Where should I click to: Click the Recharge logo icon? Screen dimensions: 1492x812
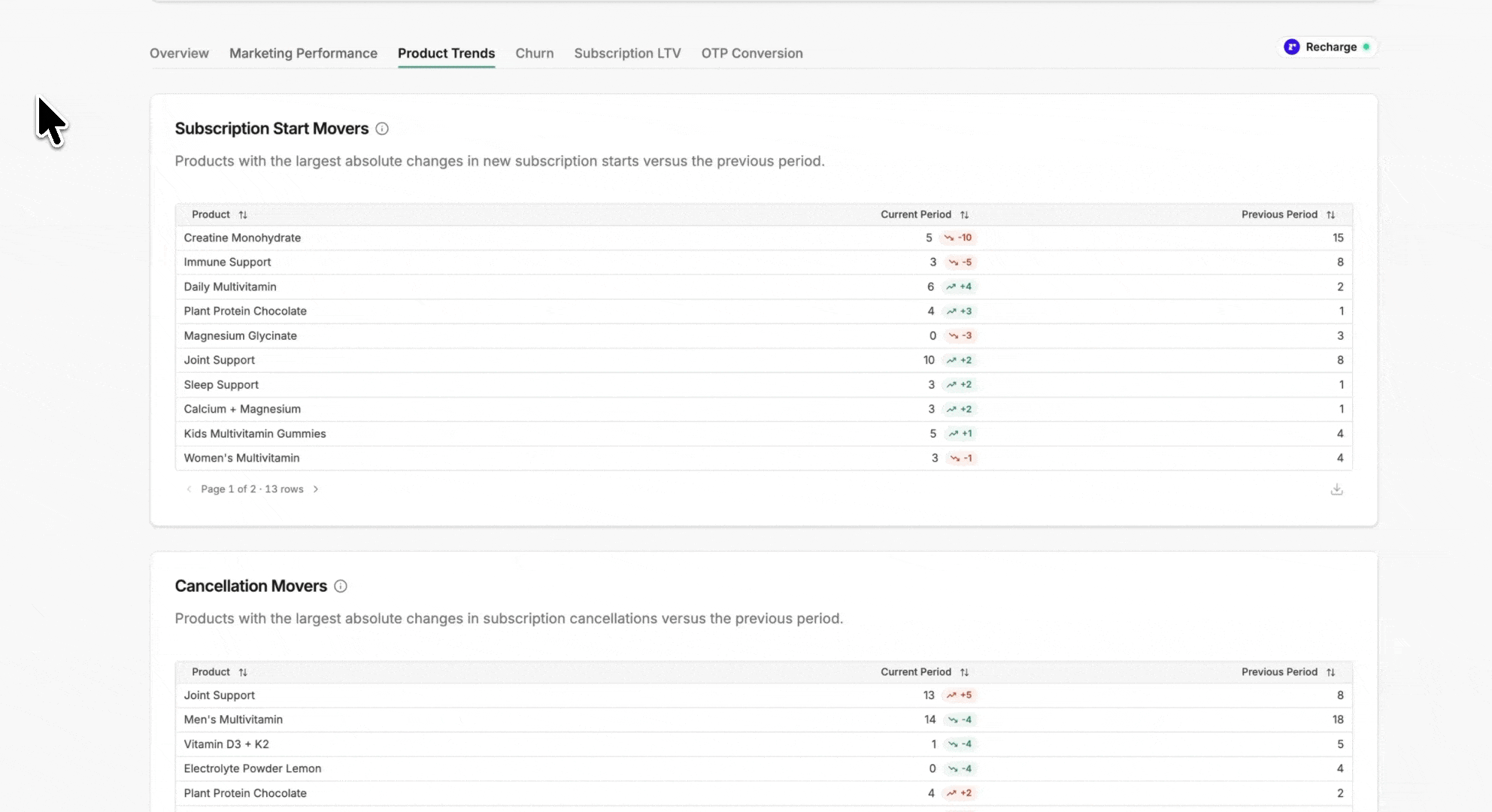1292,47
